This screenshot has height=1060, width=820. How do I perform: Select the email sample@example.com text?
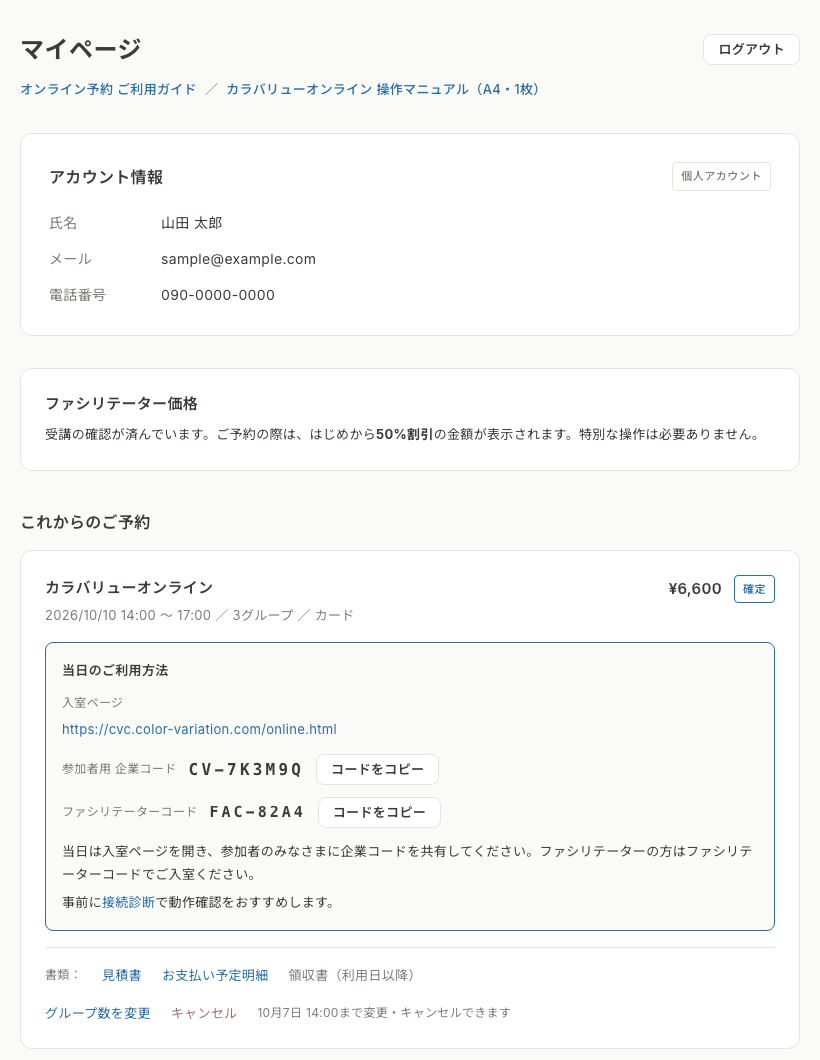(238, 259)
